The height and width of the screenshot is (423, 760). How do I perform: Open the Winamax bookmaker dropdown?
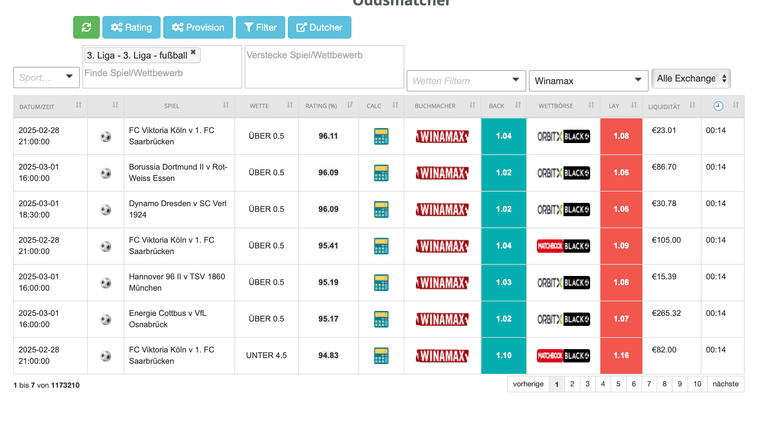tap(588, 81)
